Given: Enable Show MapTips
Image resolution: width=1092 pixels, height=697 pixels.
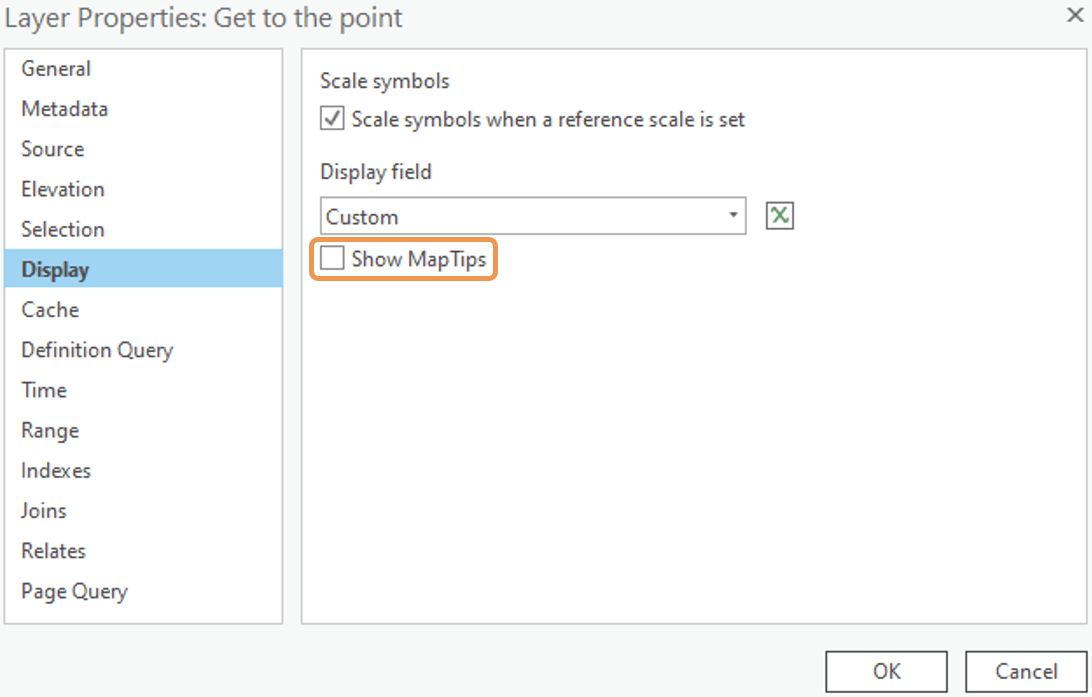Looking at the screenshot, I should [x=334, y=258].
